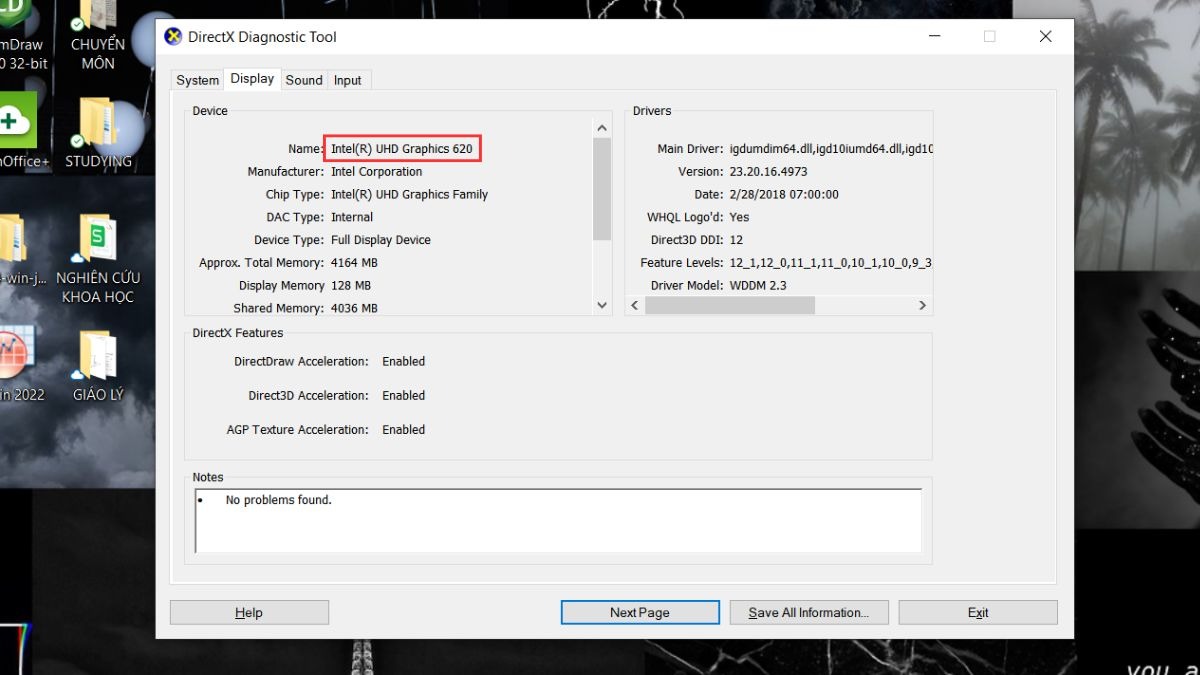This screenshot has width=1200, height=675.
Task: Click WHQL Logo'd value Yes
Action: tap(739, 217)
